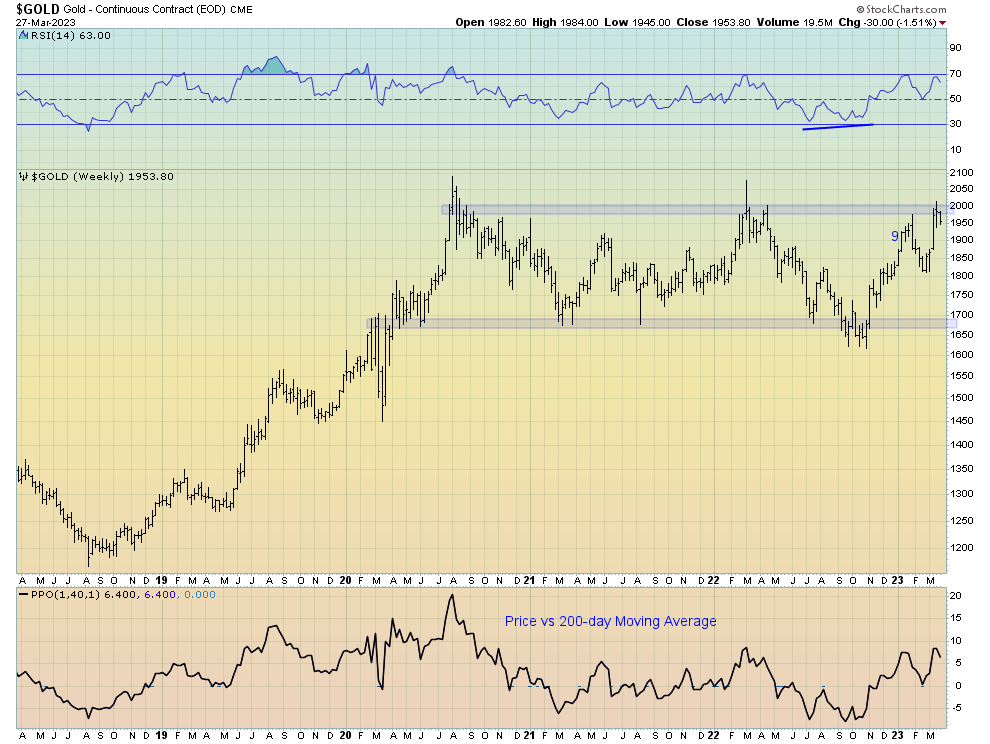The width and height of the screenshot is (990, 744).
Task: Select the $GOLD (Weekly) 1953.80 chart legend
Action: click(x=95, y=175)
